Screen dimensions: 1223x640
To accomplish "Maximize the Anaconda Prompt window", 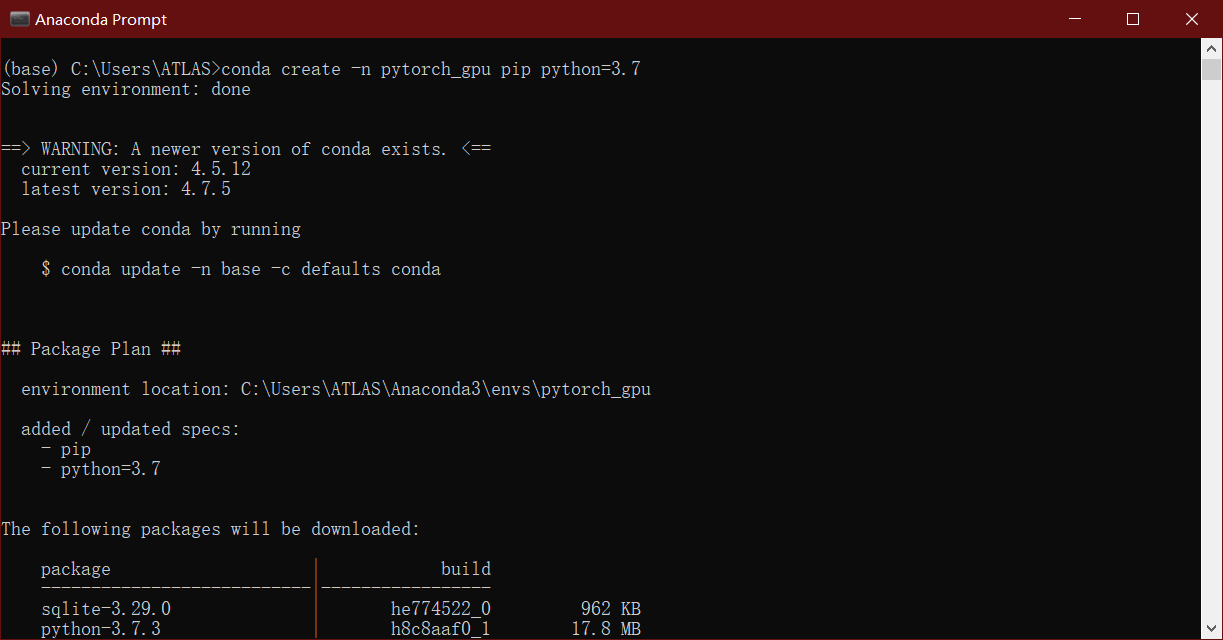I will tap(1133, 19).
